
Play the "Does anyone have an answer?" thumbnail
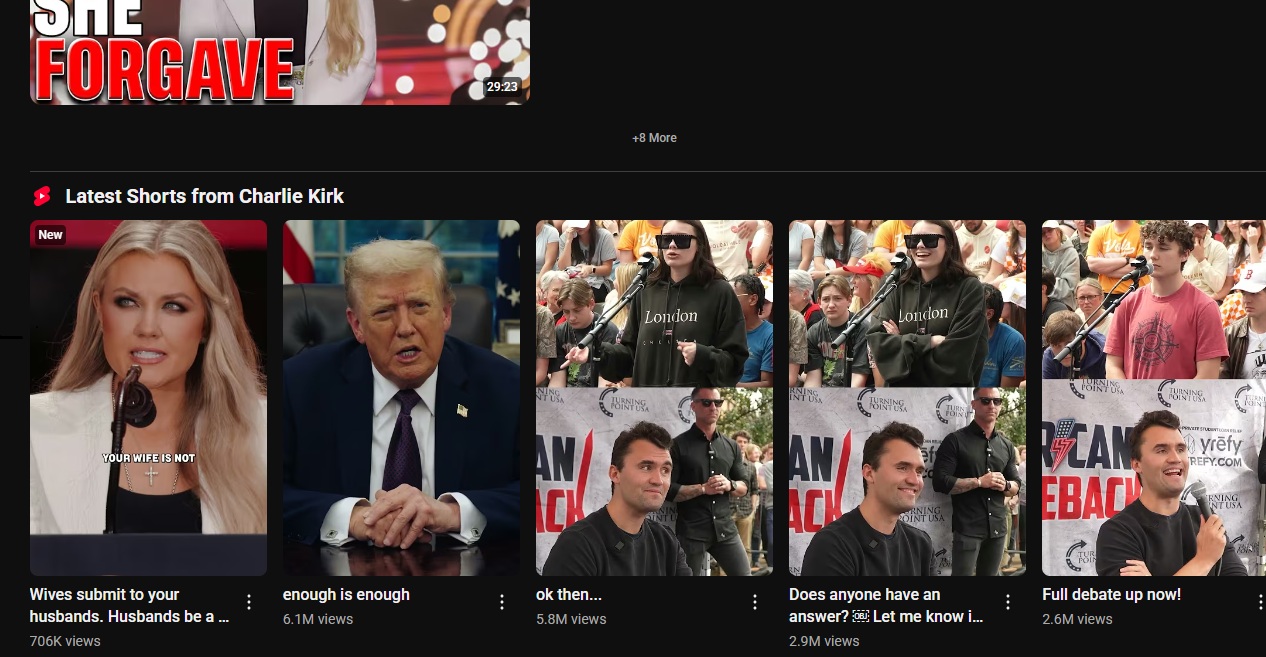coord(907,400)
